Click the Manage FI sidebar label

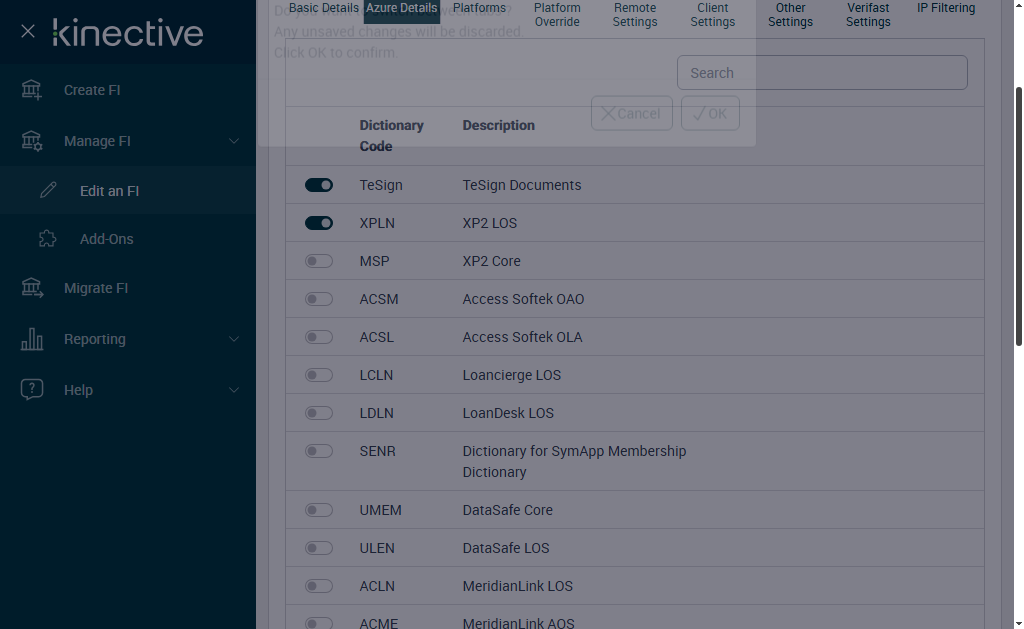97,141
